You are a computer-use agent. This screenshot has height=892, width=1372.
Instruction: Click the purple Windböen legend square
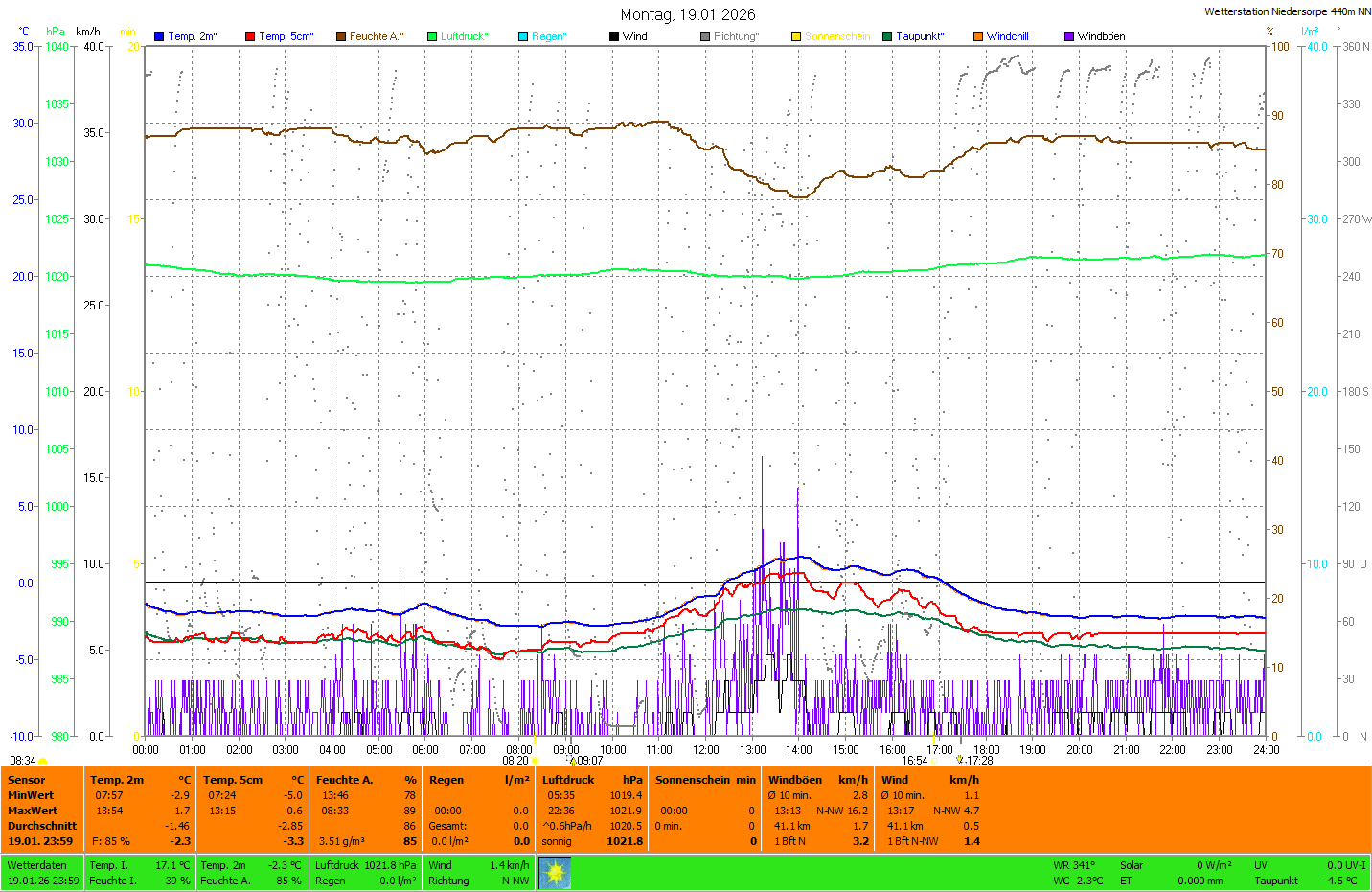[1069, 36]
